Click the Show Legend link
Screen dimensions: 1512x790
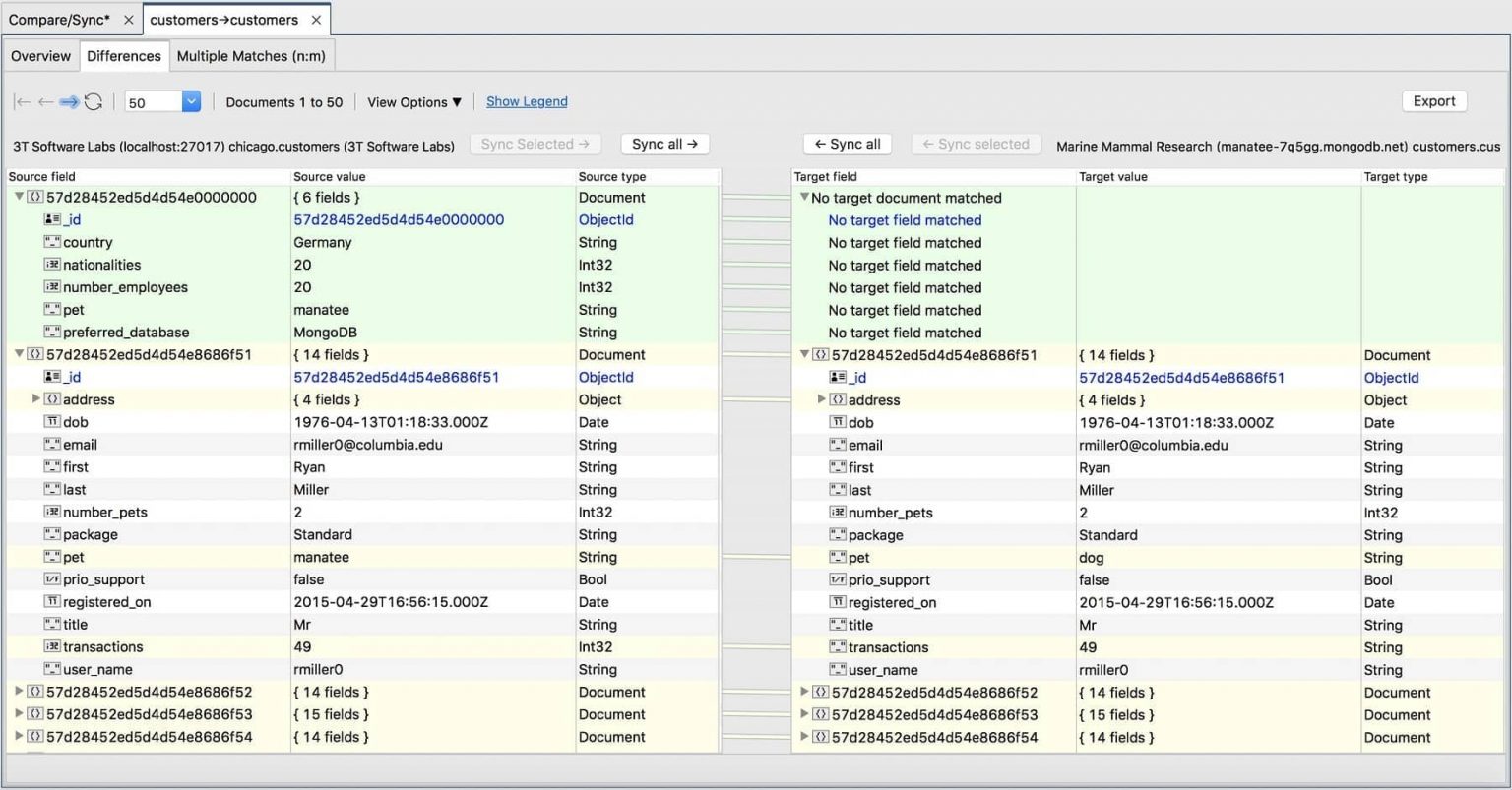pyautogui.click(x=527, y=101)
